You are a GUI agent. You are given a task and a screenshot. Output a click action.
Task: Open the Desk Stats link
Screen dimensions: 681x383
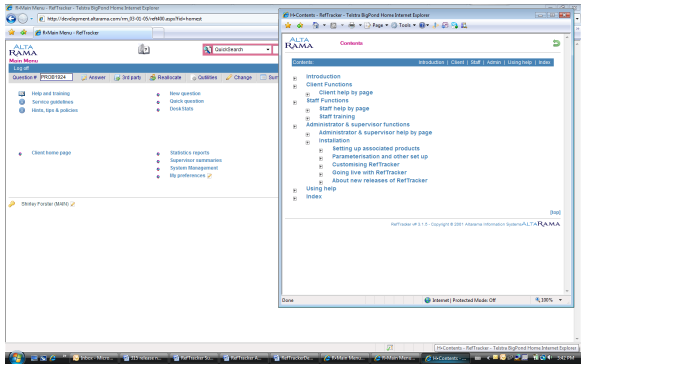(x=182, y=109)
